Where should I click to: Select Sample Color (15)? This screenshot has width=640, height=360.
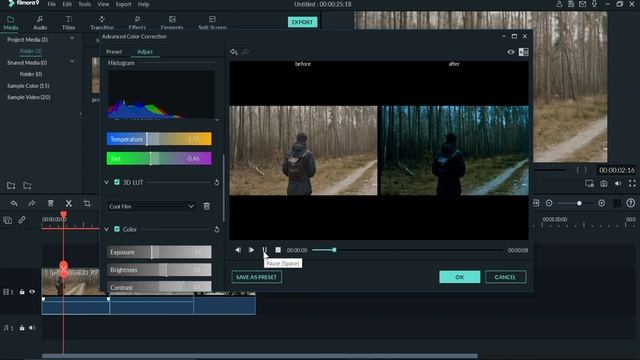28,86
